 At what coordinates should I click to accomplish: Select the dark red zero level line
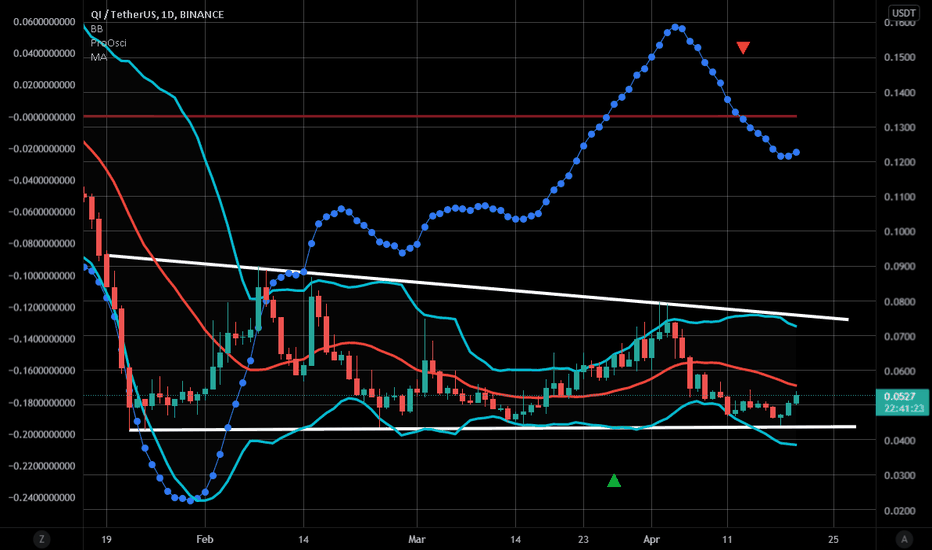(x=440, y=116)
